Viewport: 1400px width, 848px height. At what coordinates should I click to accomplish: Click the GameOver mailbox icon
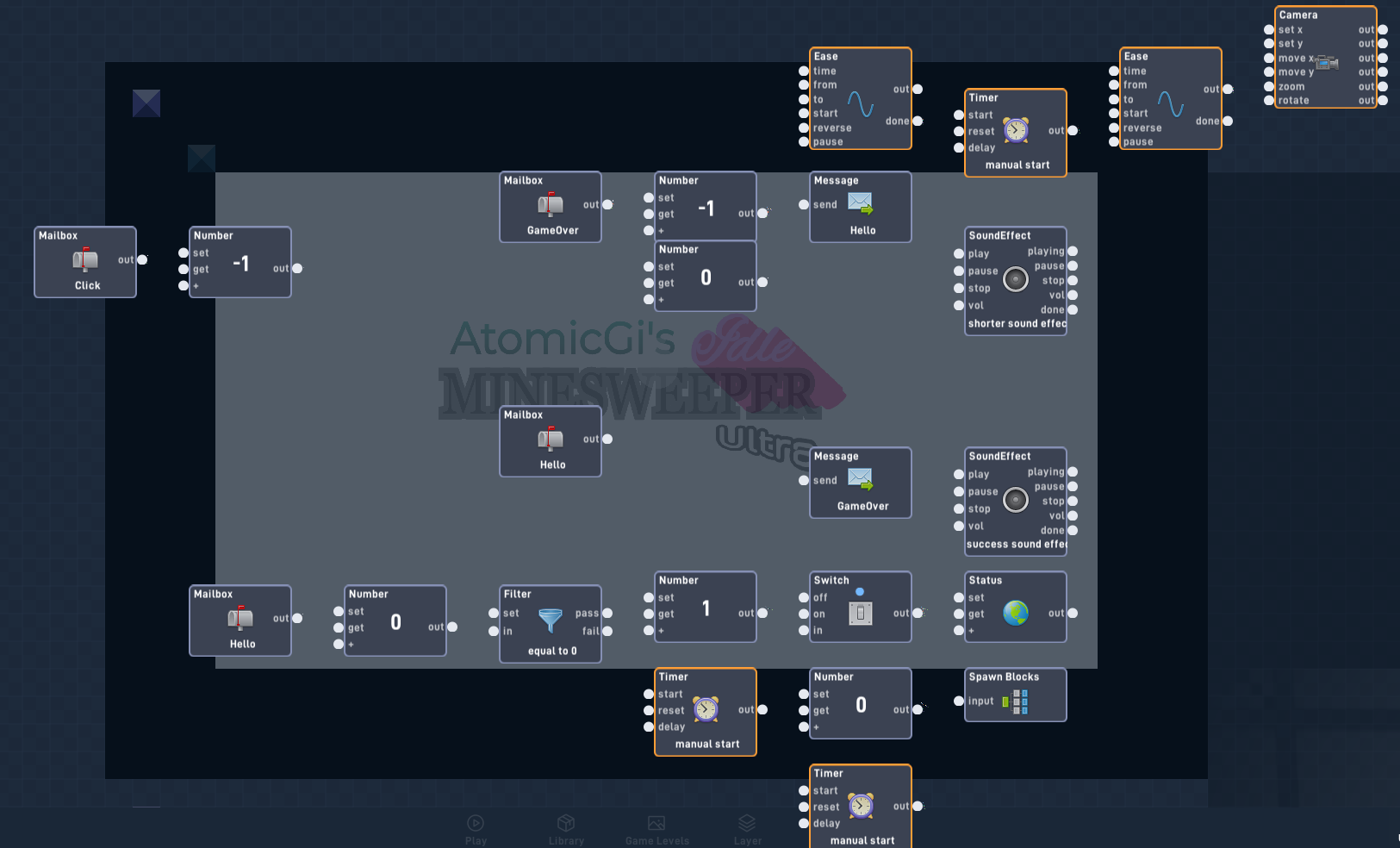[x=551, y=204]
